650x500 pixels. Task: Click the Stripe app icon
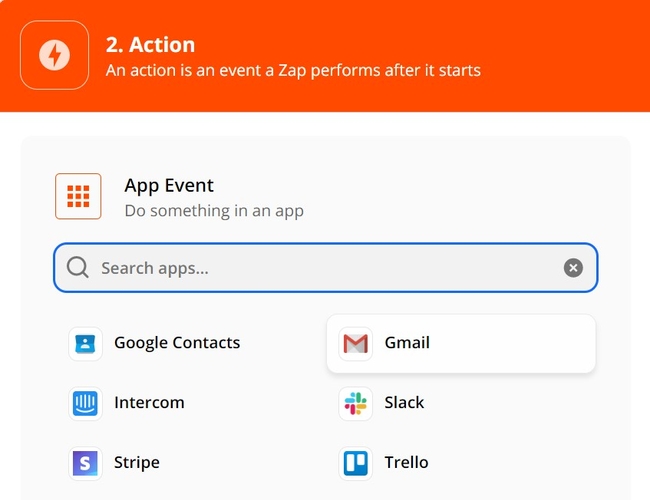(85, 463)
